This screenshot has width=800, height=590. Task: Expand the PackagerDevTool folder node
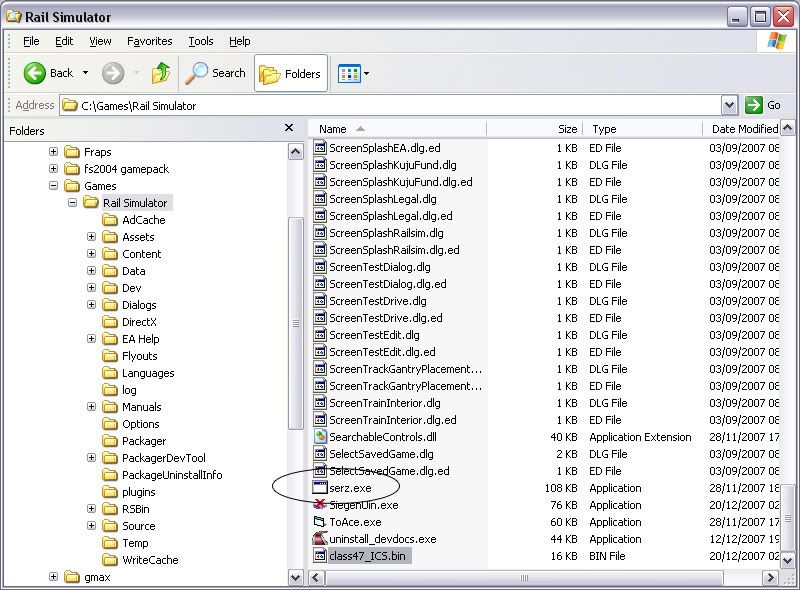pyautogui.click(x=91, y=458)
